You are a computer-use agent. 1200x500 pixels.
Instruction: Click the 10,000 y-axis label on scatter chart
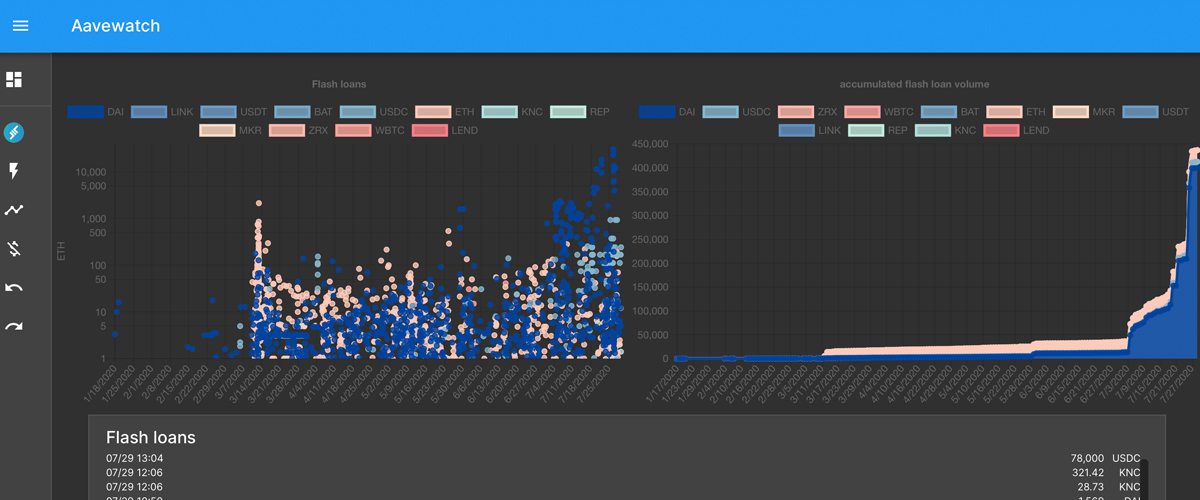(90, 171)
